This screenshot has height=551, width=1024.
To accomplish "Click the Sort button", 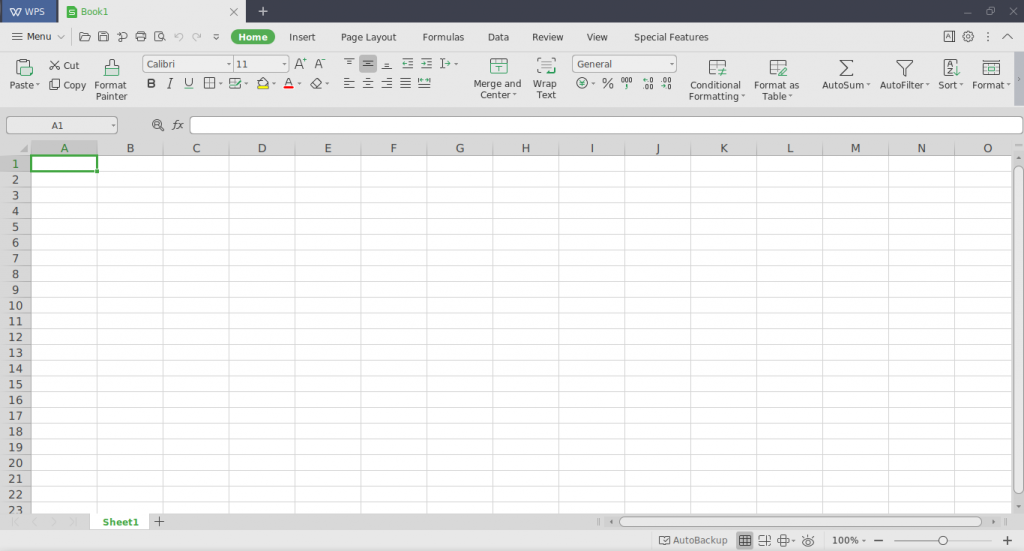I will (951, 75).
